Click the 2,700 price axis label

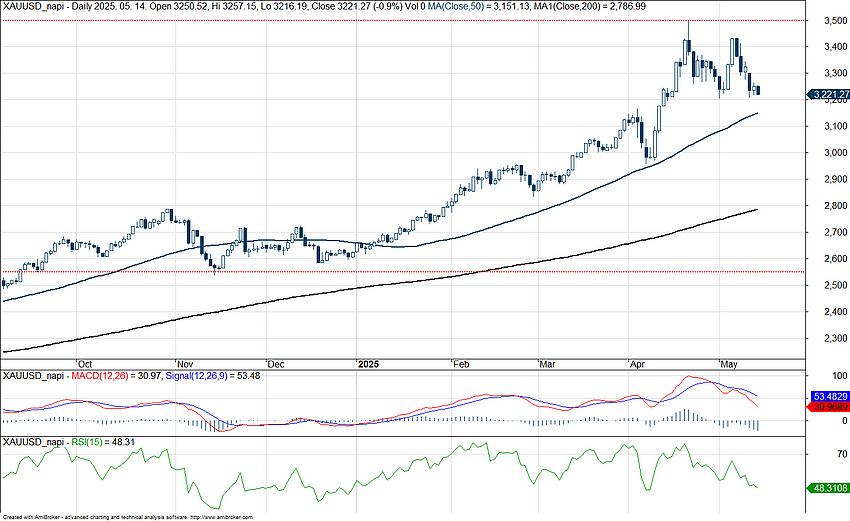point(835,232)
